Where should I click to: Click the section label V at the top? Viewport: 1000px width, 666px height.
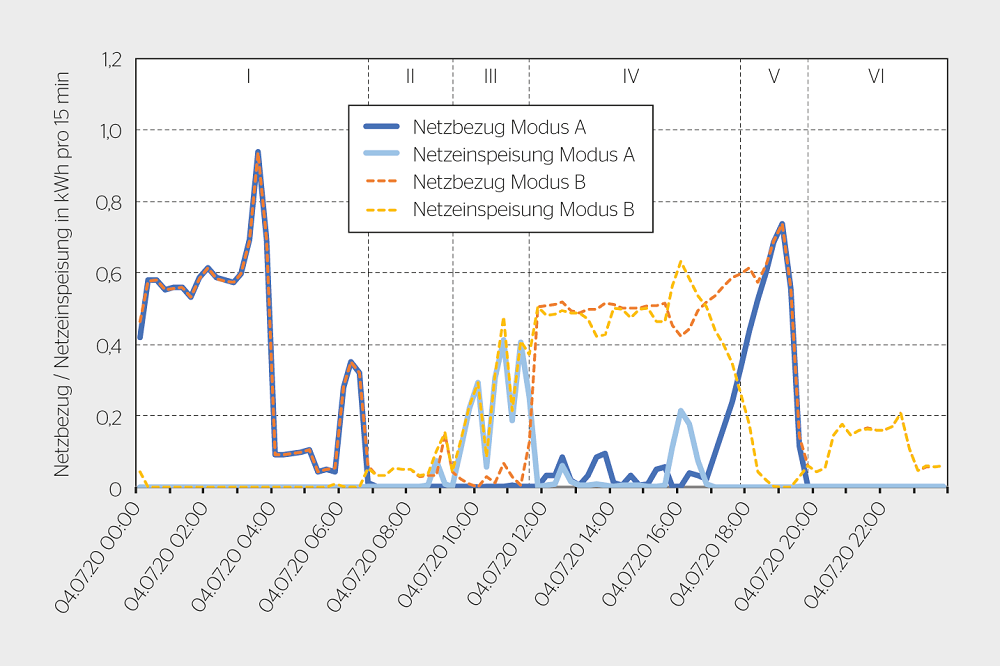pyautogui.click(x=774, y=76)
